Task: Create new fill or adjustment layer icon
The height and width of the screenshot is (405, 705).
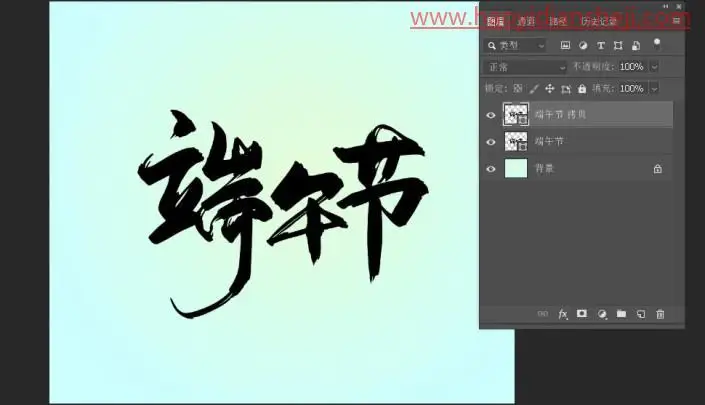Action: 602,314
